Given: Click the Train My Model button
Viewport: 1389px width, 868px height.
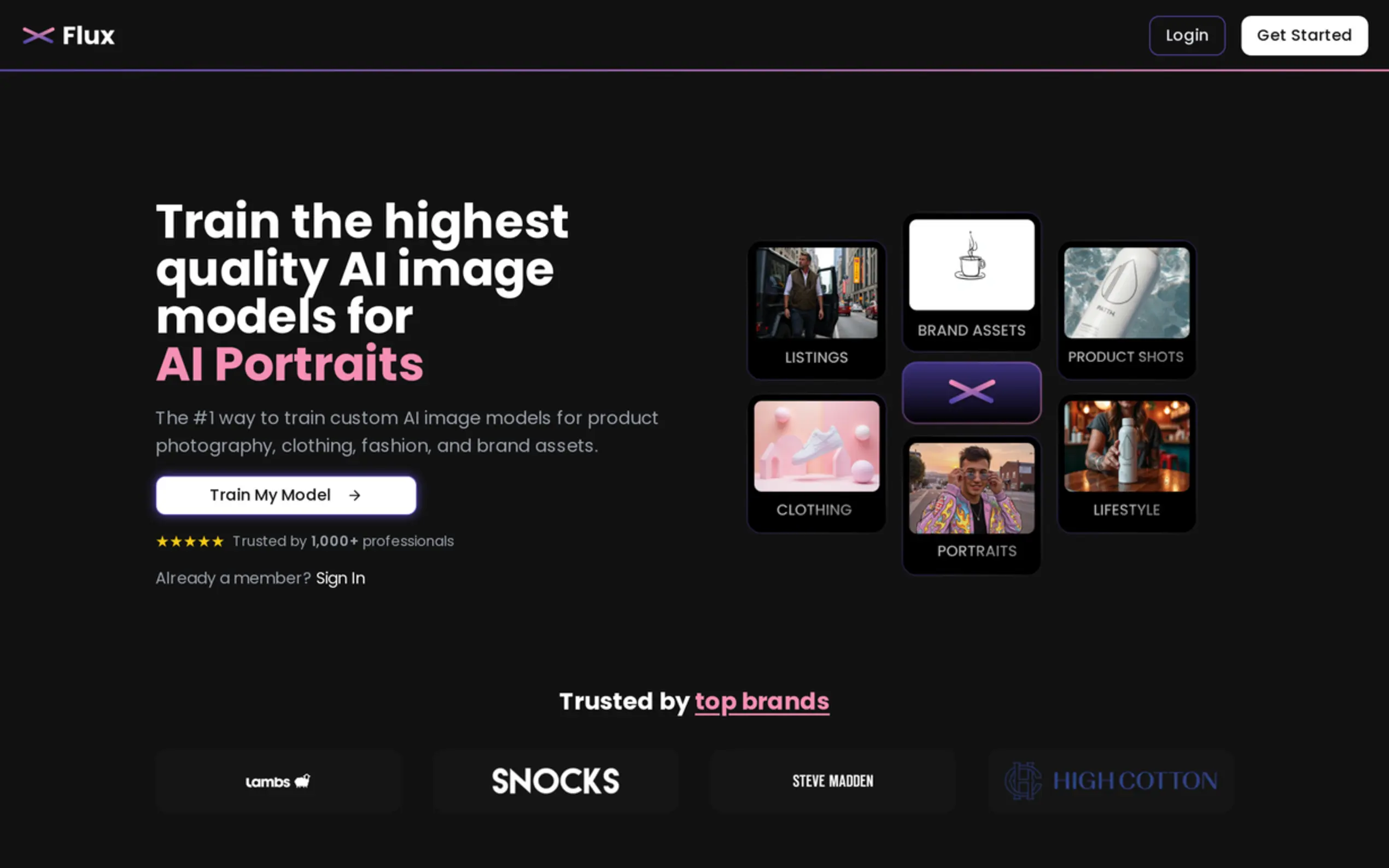Looking at the screenshot, I should tap(286, 495).
